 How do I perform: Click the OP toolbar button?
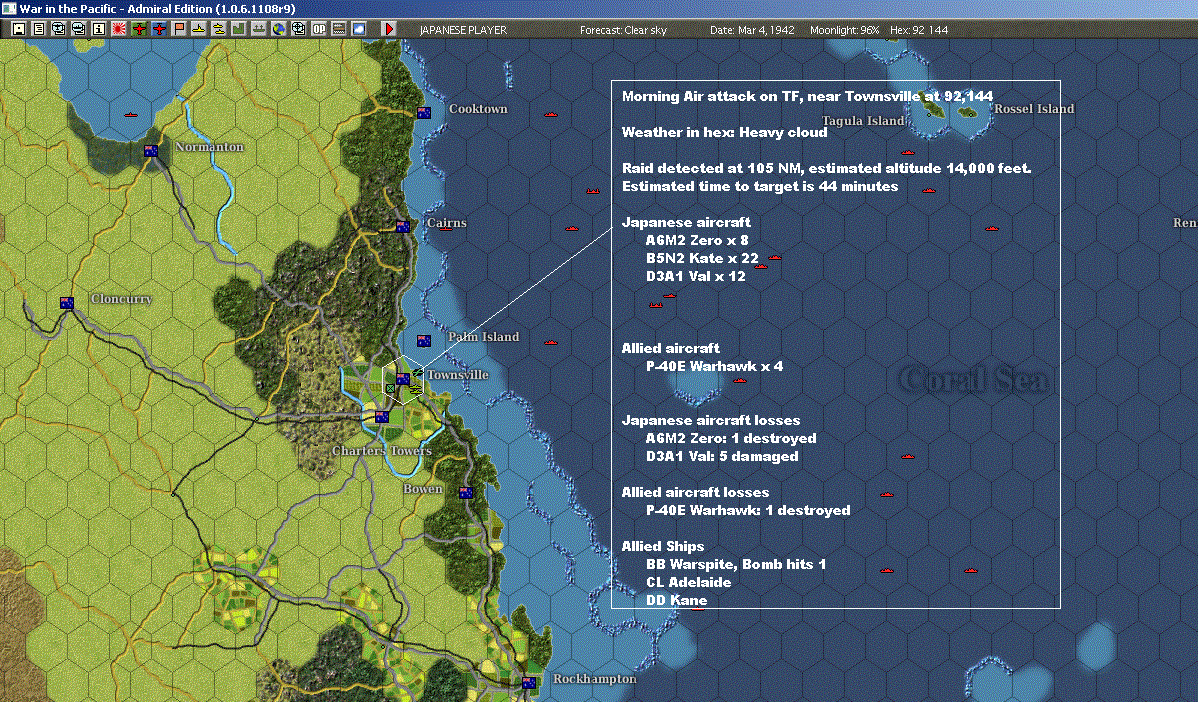pos(319,29)
